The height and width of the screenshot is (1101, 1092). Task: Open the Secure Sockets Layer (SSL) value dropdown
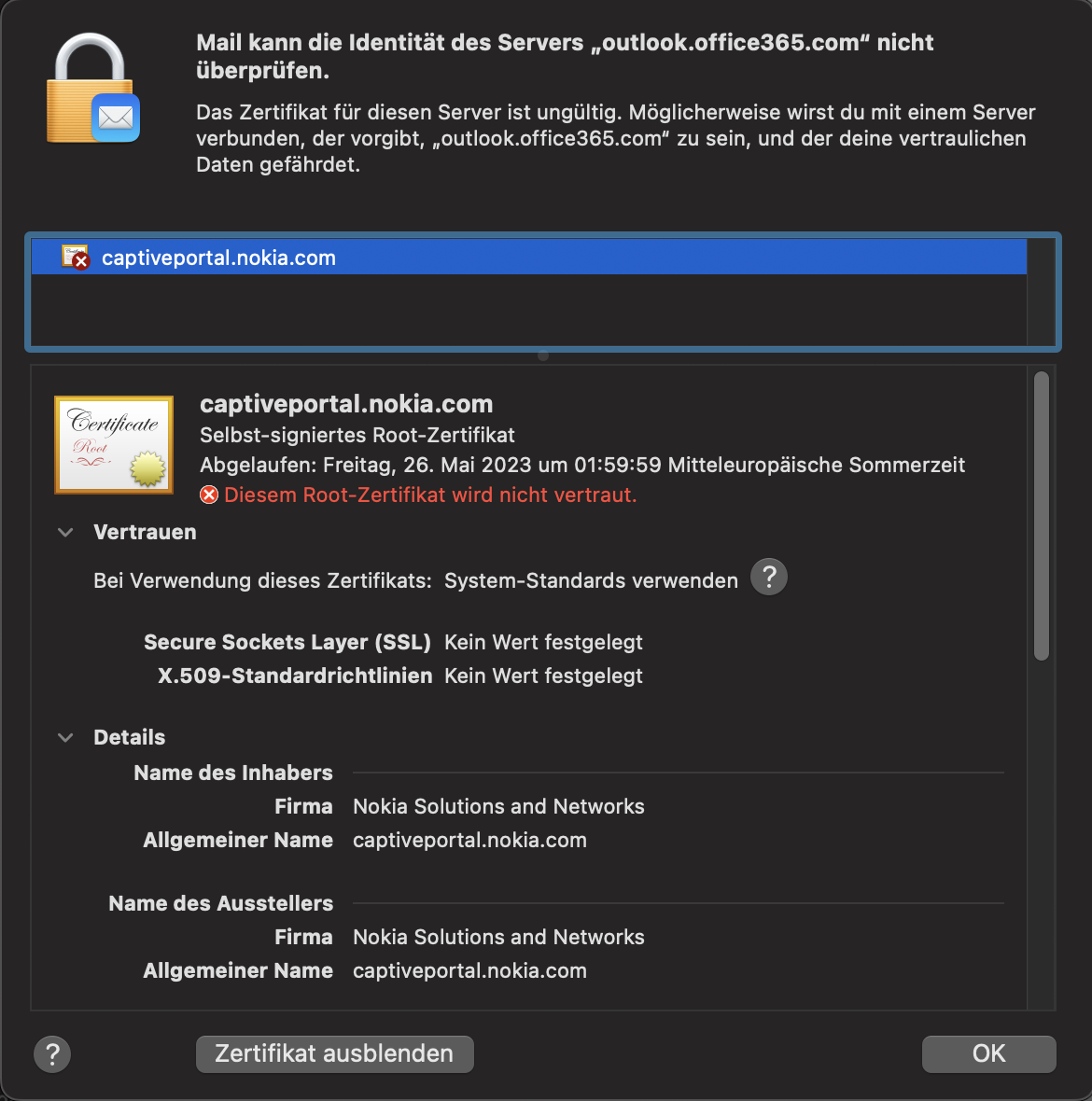543,642
